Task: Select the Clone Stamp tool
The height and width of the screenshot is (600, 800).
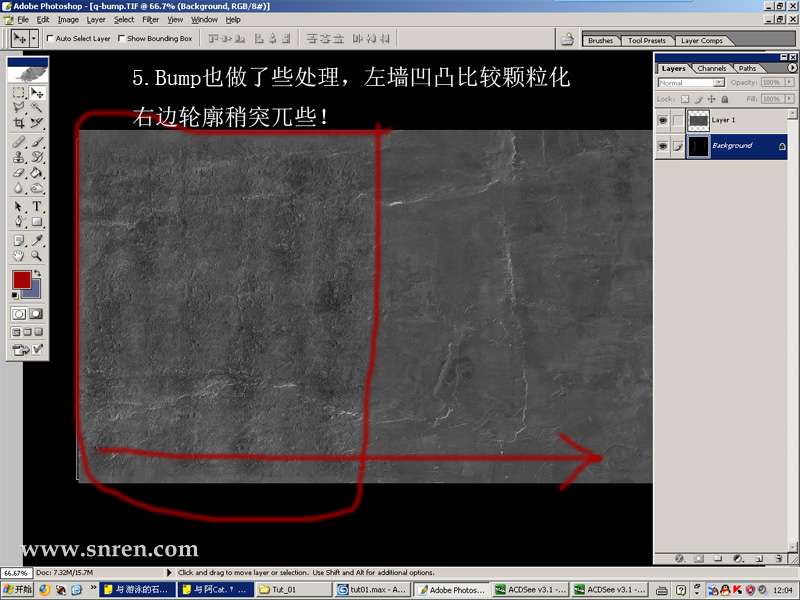Action: [x=19, y=157]
